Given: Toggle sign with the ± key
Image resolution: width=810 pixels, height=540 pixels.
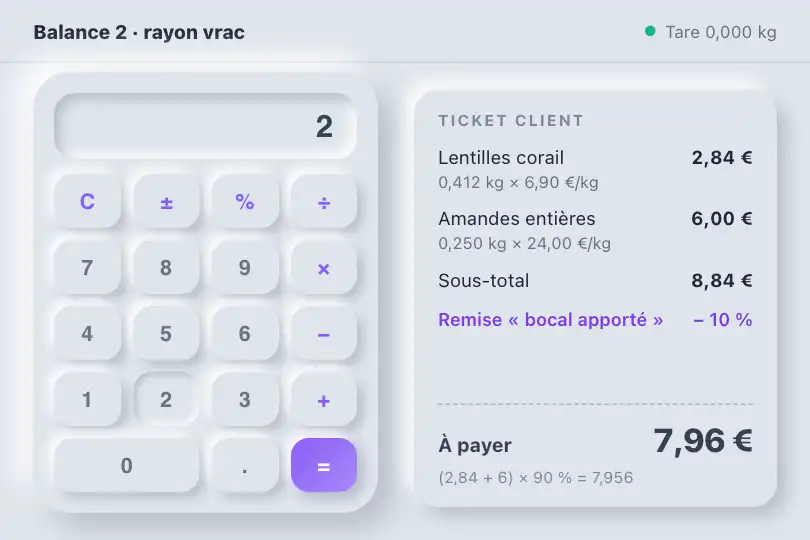Looking at the screenshot, I should 166,202.
